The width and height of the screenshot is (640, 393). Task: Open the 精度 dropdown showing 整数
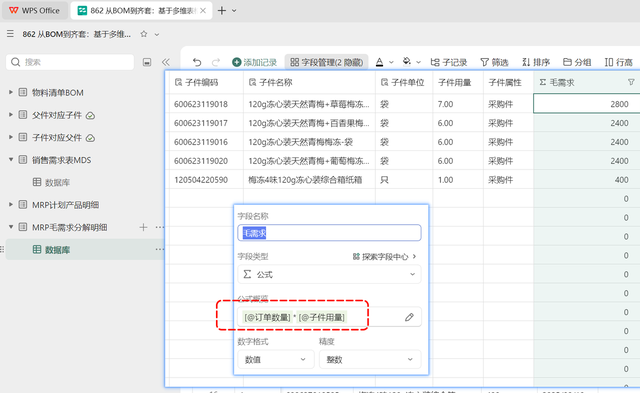click(x=369, y=360)
